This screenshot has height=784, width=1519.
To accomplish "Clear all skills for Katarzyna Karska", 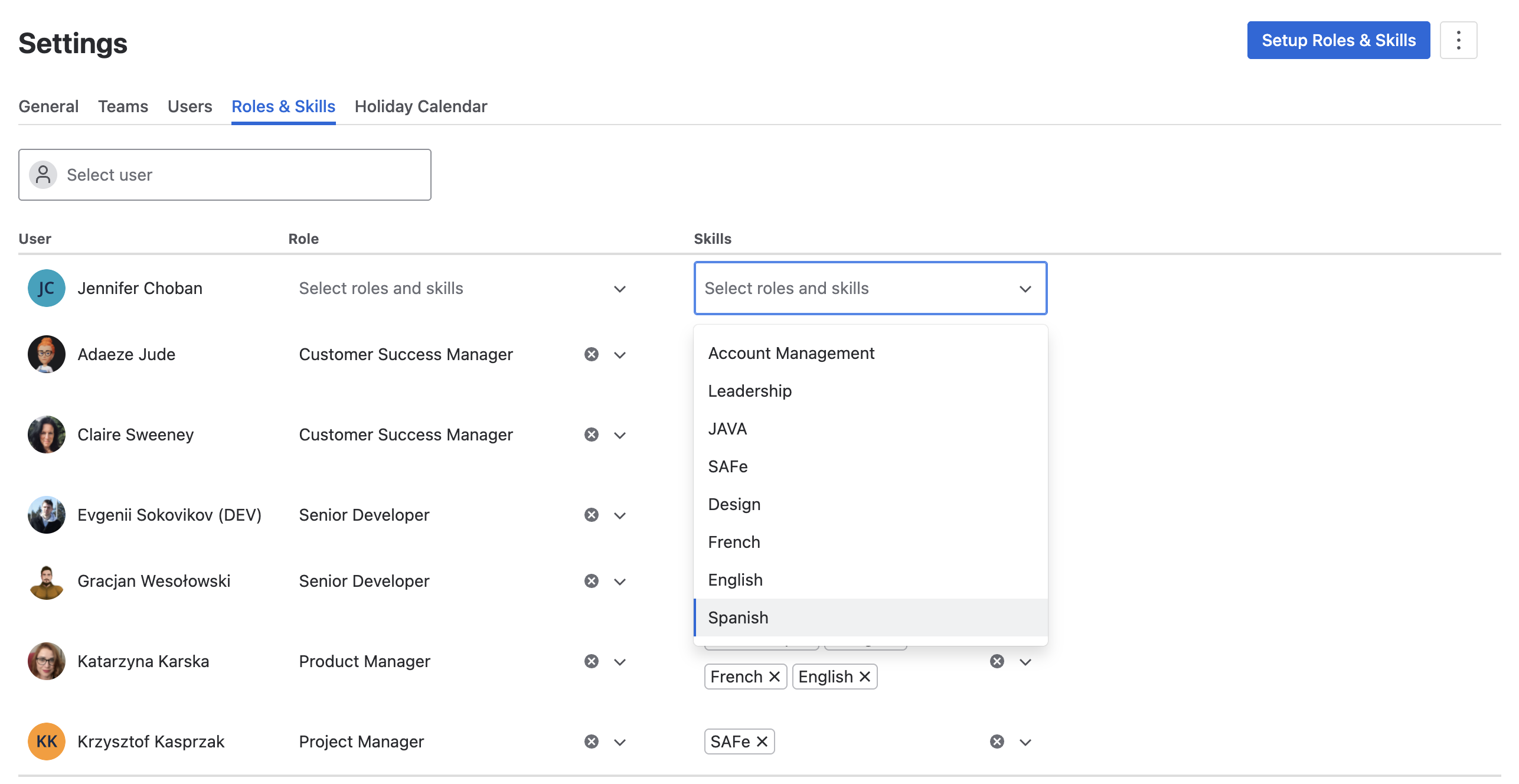I will click(997, 661).
